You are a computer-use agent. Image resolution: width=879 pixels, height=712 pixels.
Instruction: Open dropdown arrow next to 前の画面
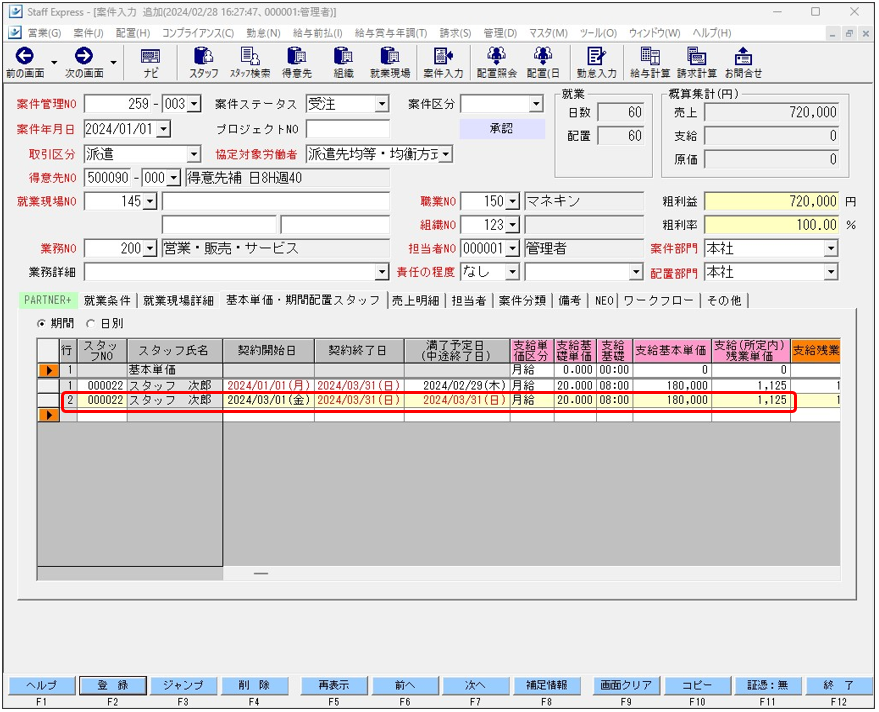point(54,62)
